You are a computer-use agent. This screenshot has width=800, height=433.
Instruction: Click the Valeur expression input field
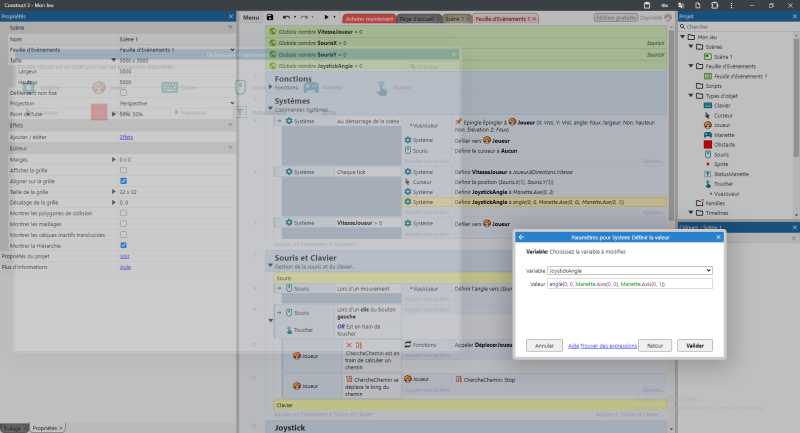[x=630, y=284]
